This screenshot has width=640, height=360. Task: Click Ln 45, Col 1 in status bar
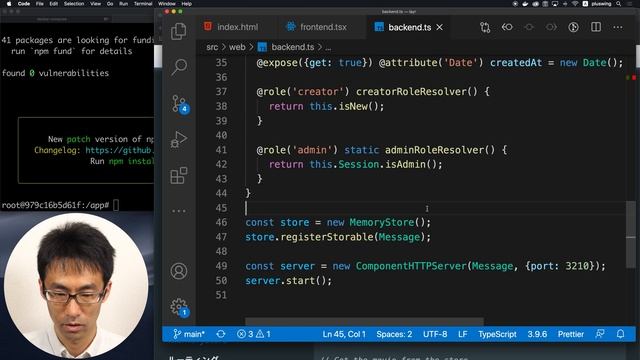[x=344, y=334]
